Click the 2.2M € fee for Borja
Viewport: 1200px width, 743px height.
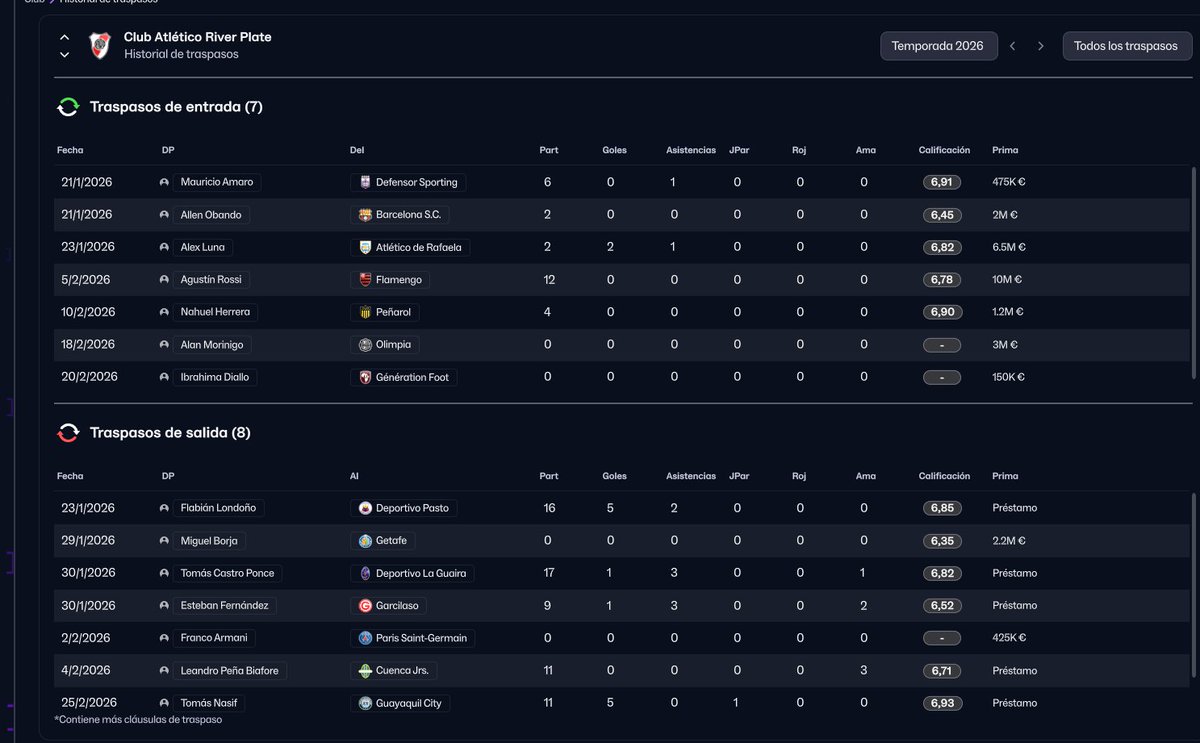(1009, 541)
